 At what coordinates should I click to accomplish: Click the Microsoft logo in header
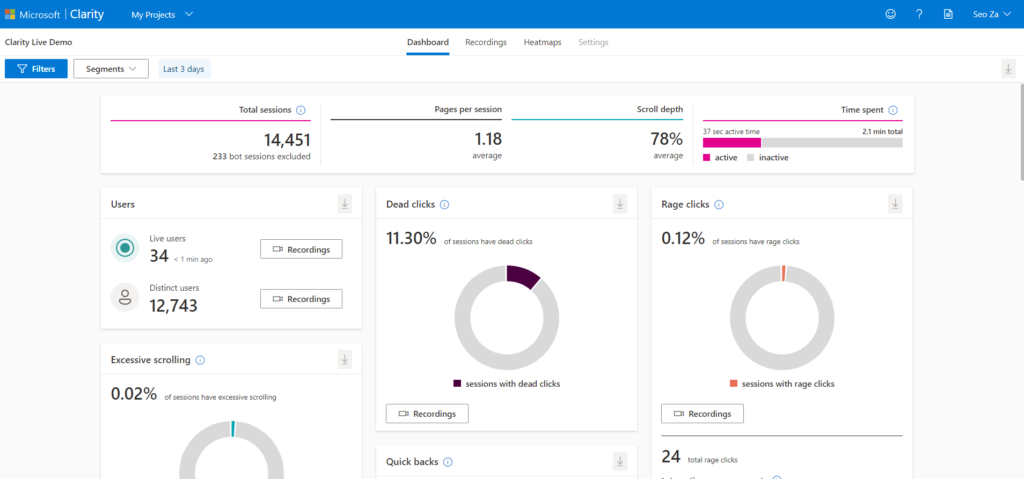tap(10, 14)
